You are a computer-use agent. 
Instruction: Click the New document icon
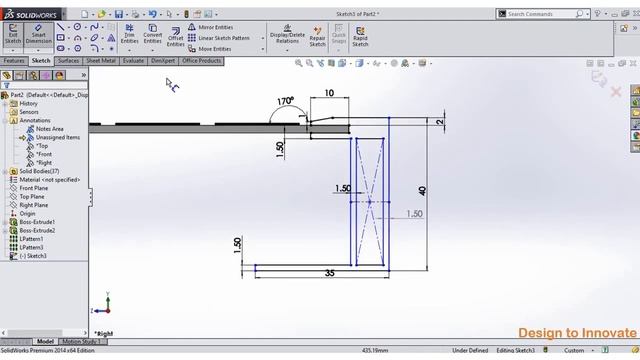pos(84,14)
